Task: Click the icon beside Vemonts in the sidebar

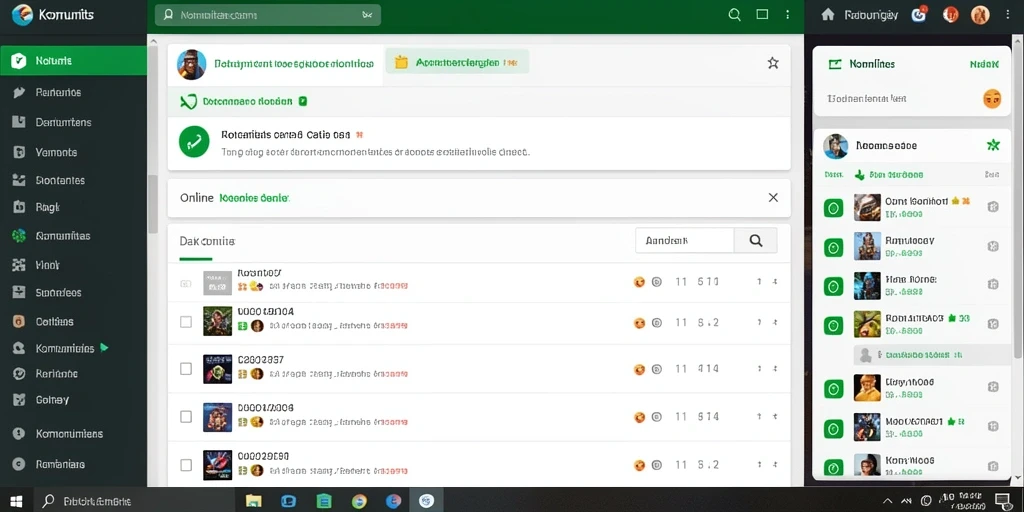Action: coord(19,152)
